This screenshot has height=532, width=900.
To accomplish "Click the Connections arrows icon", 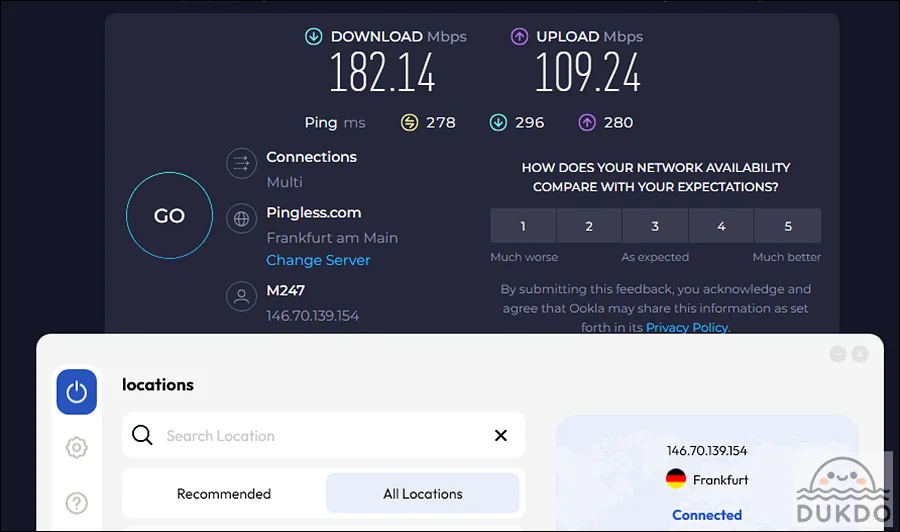I will pyautogui.click(x=241, y=164).
